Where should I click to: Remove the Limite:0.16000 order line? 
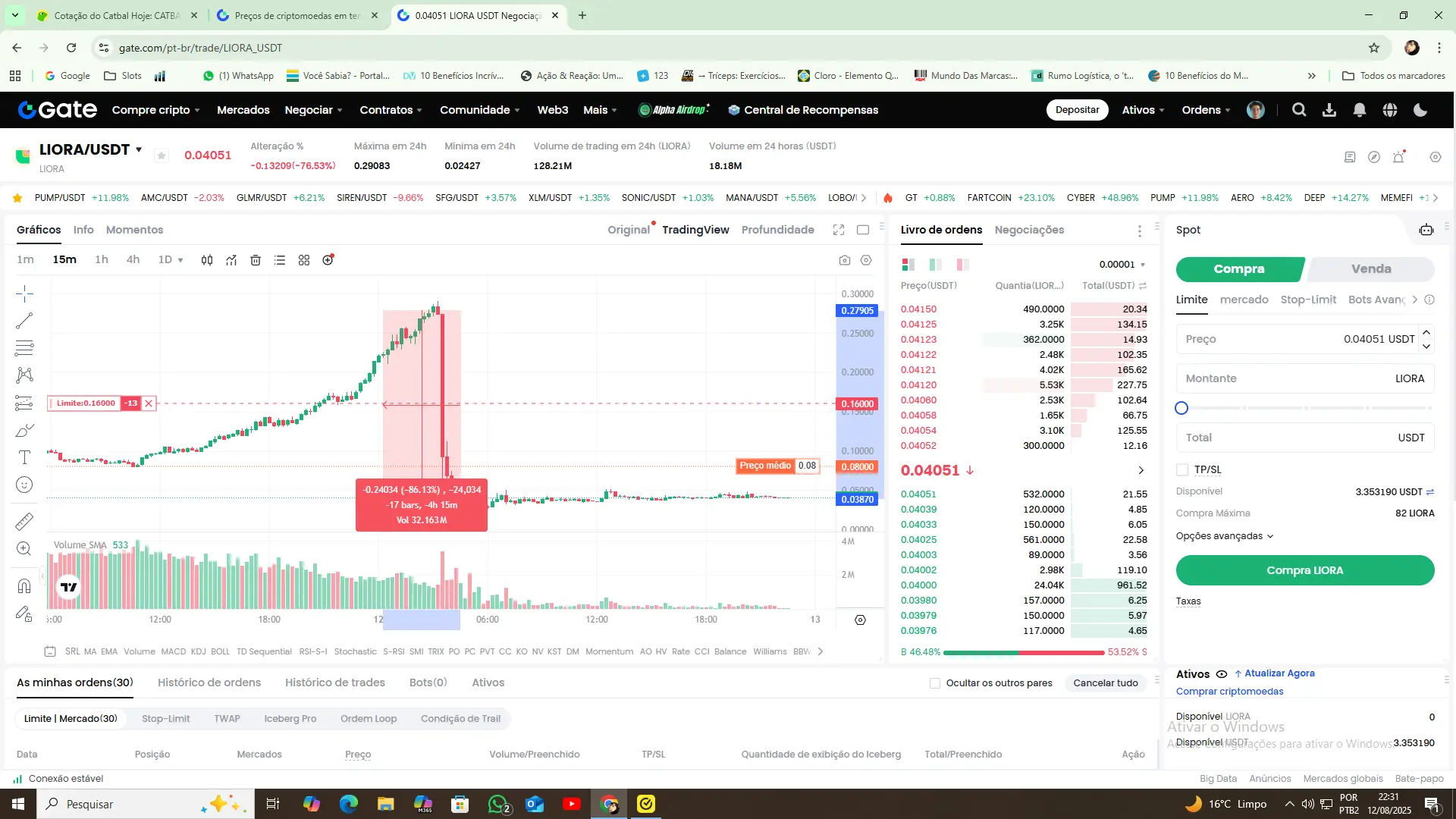tap(149, 403)
